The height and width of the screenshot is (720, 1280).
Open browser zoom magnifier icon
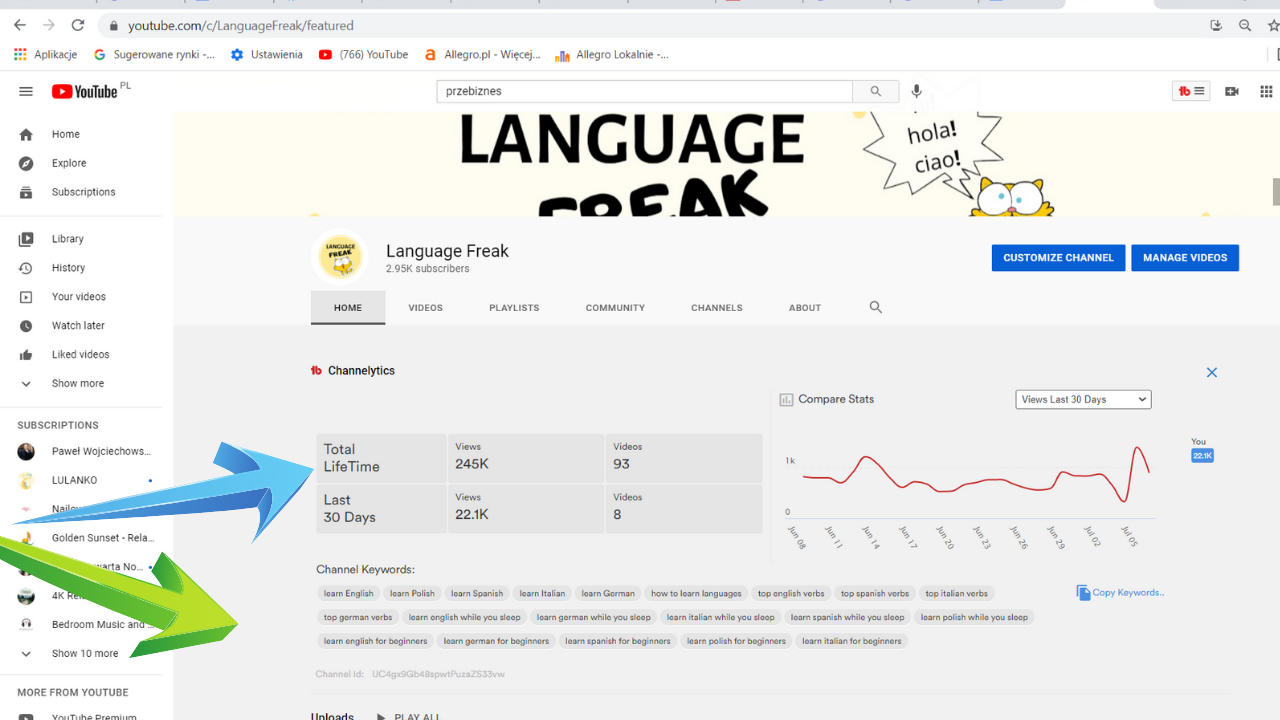(x=1245, y=25)
